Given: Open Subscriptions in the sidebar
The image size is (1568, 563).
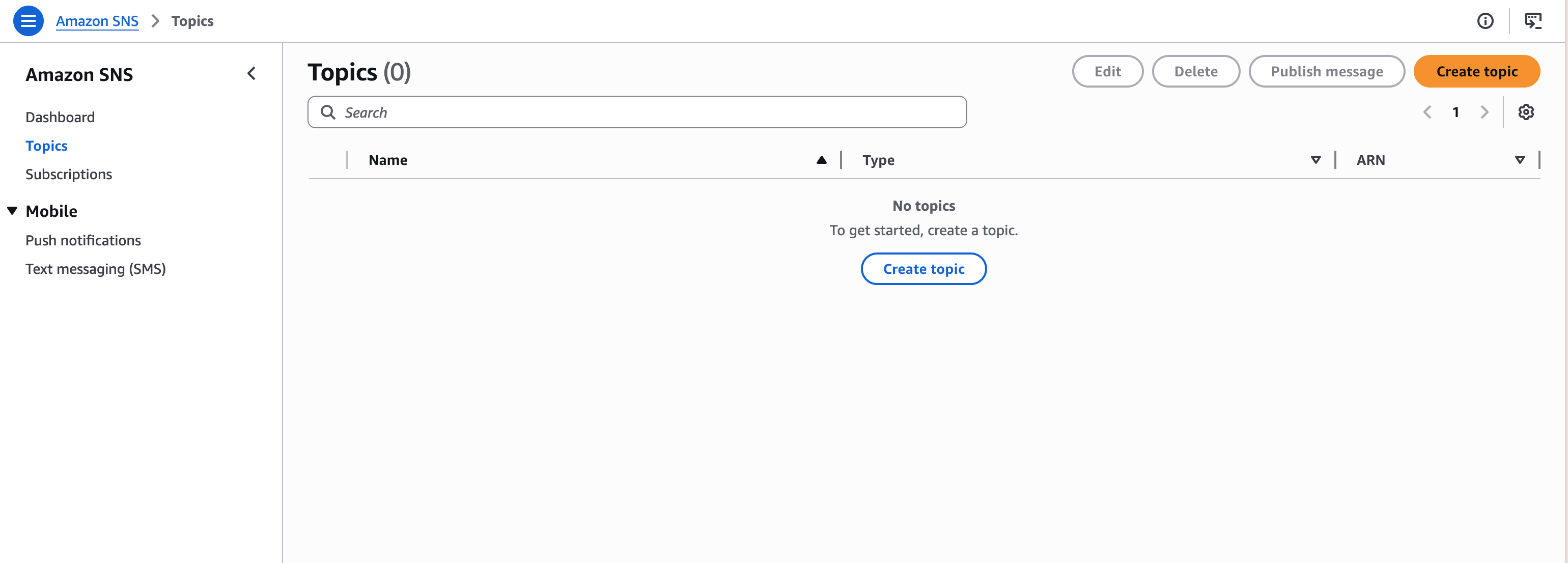Looking at the screenshot, I should 69,174.
